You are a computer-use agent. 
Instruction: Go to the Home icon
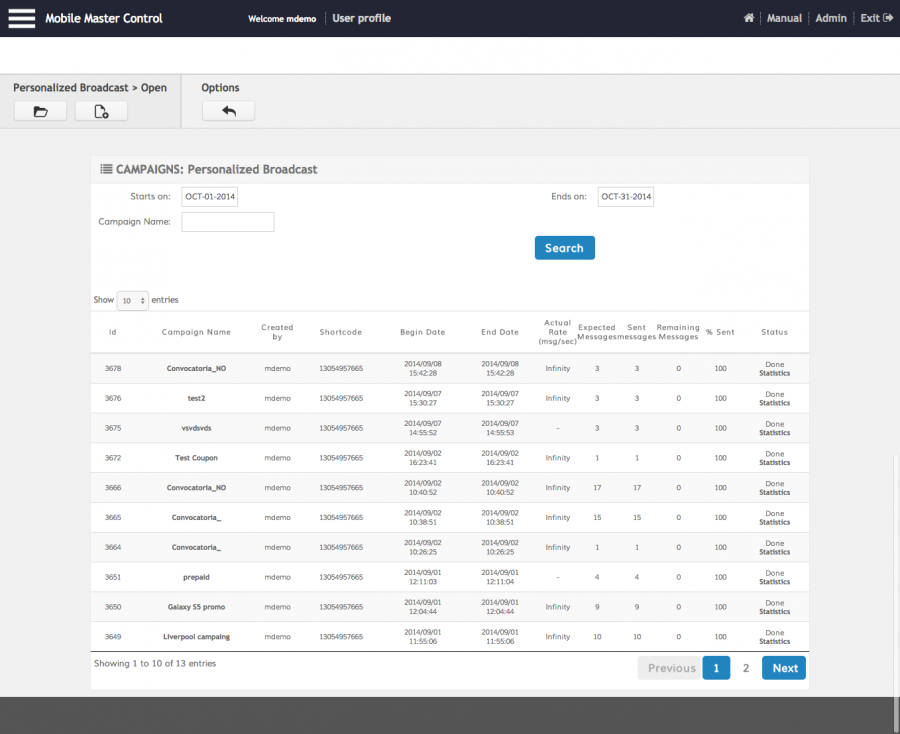748,18
